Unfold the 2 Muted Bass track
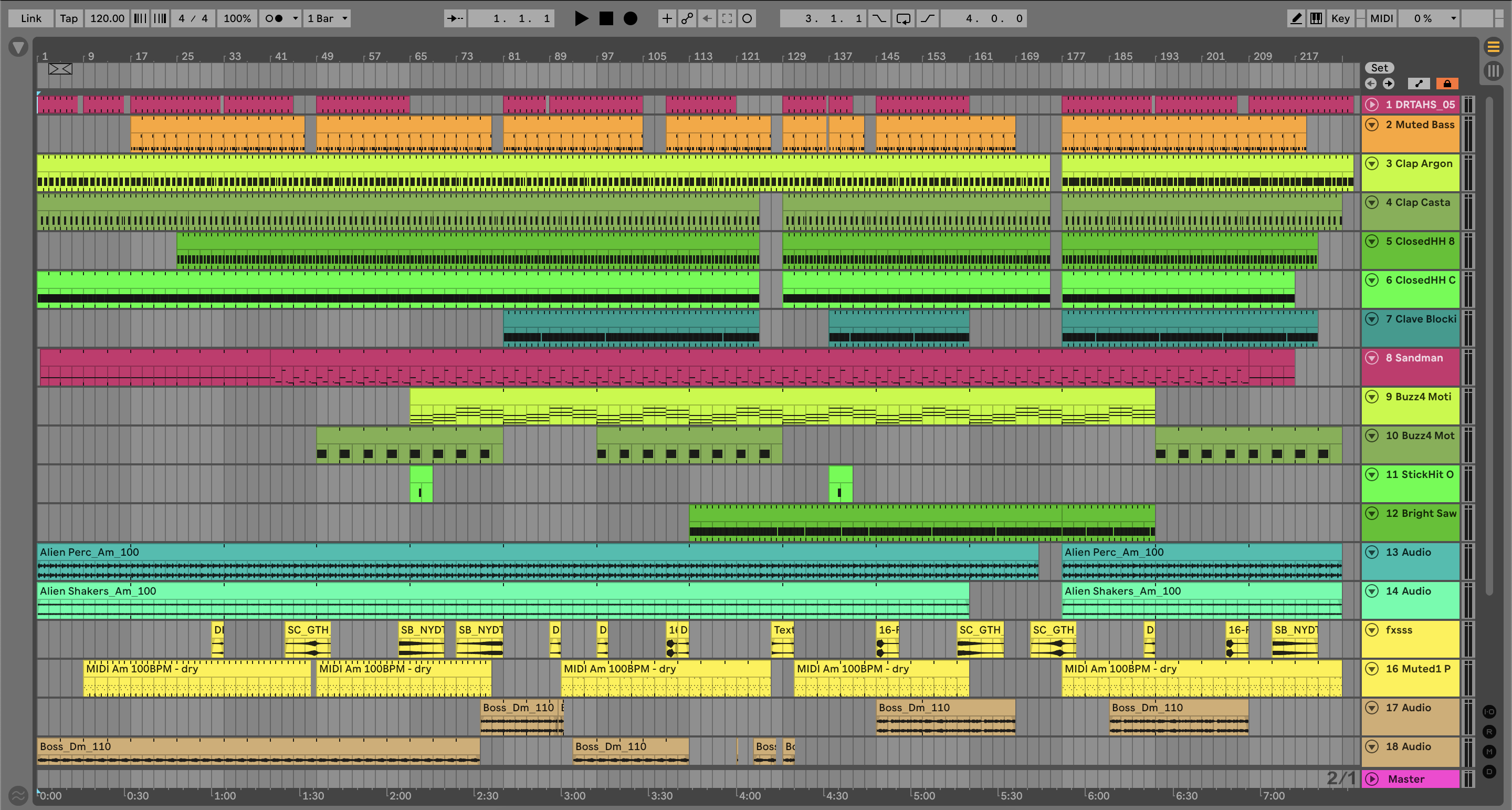 click(1372, 124)
